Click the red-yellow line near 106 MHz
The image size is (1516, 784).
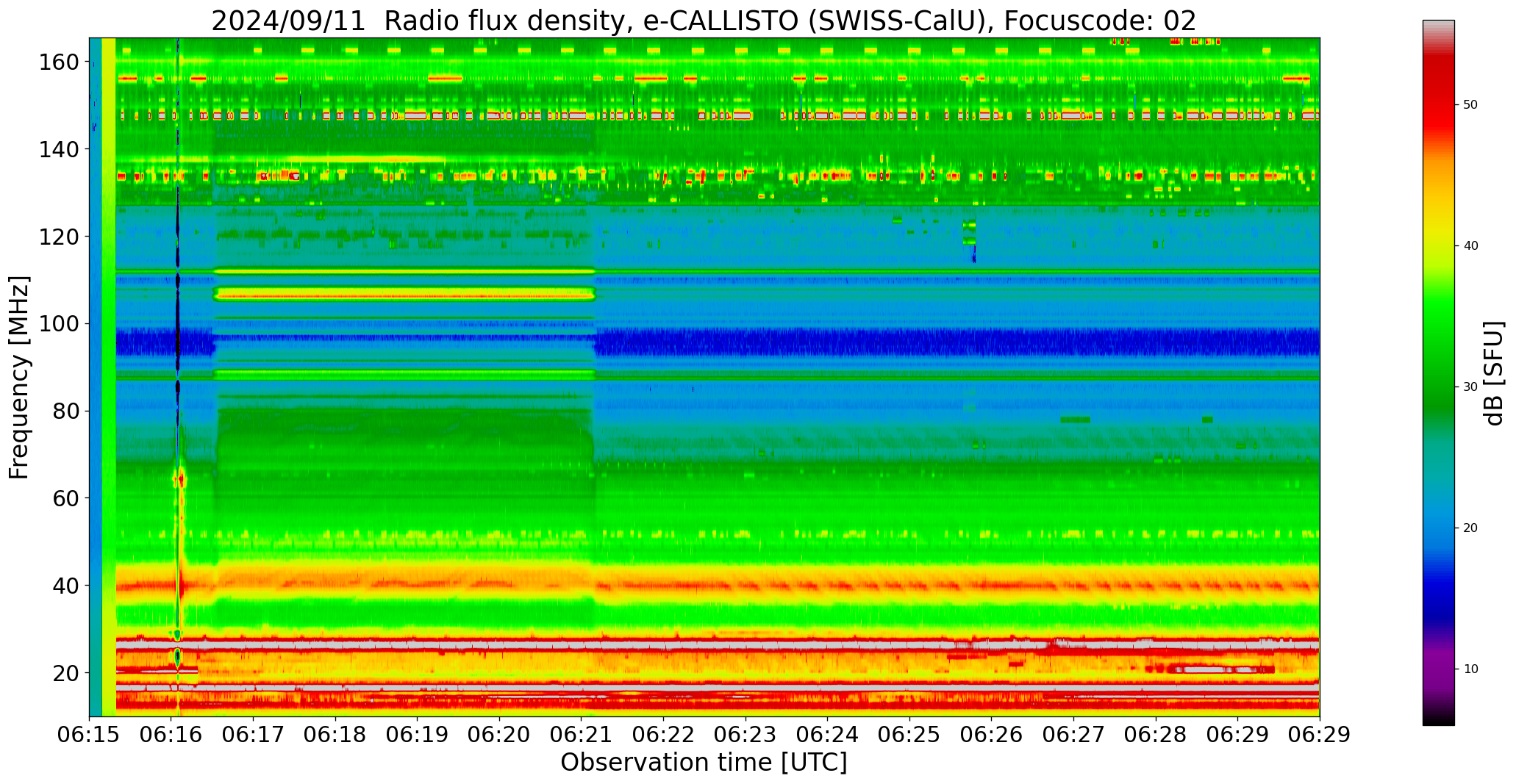(404, 296)
